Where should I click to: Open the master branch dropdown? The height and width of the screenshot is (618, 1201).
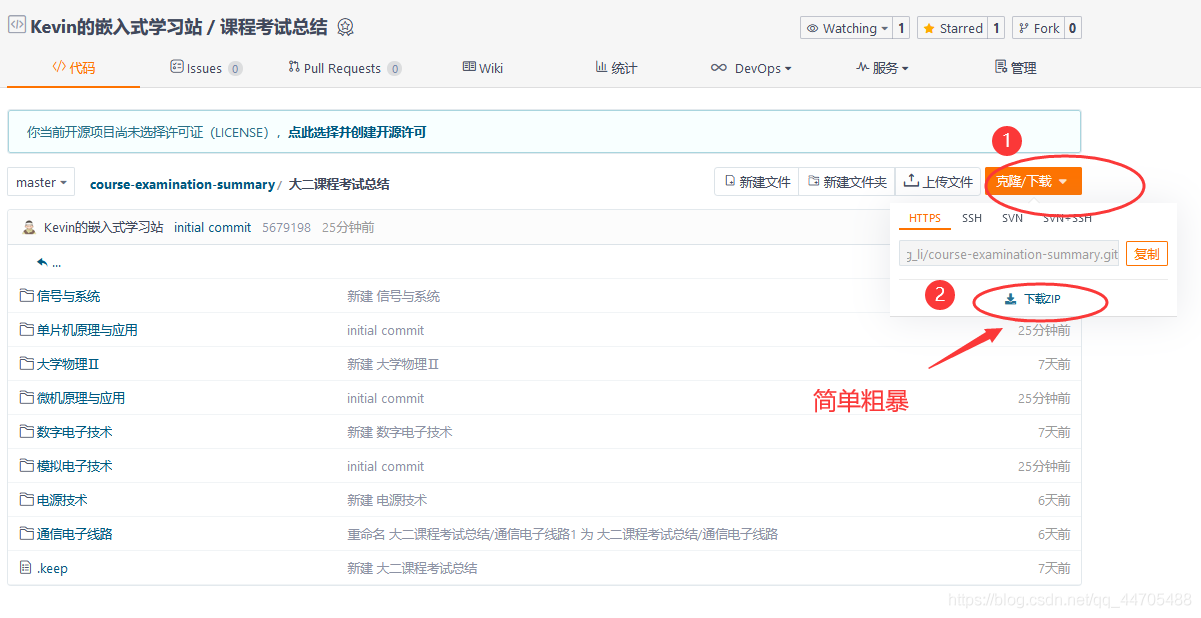click(42, 182)
